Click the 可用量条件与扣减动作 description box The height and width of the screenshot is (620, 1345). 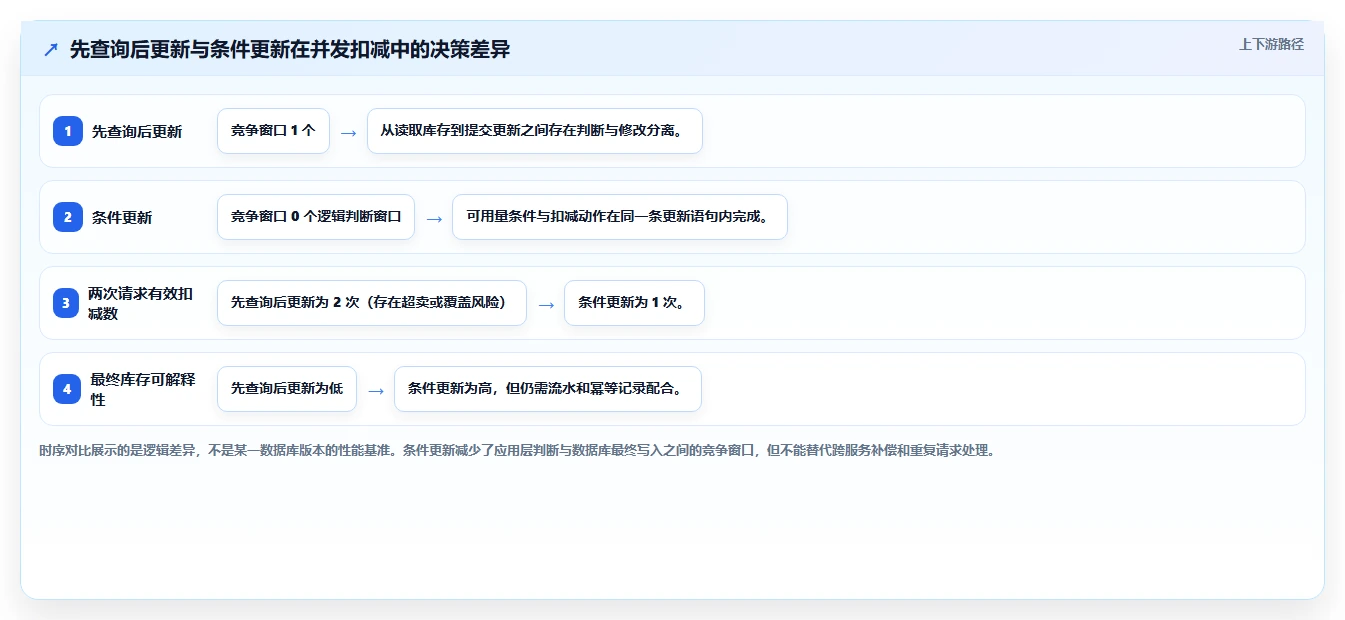620,217
